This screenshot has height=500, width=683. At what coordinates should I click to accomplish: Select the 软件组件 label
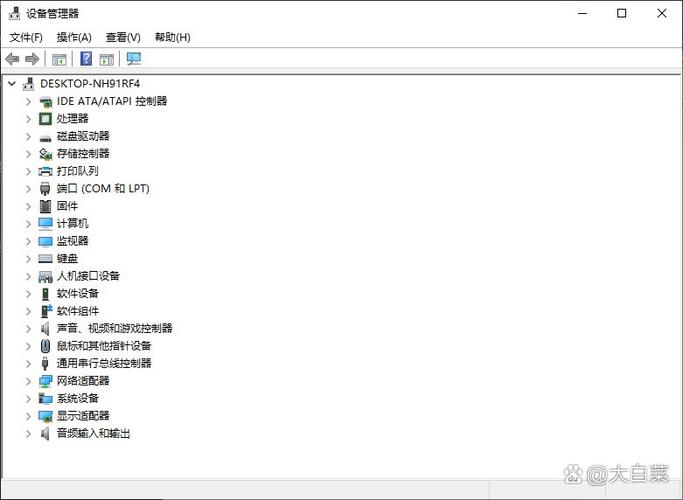click(x=78, y=311)
